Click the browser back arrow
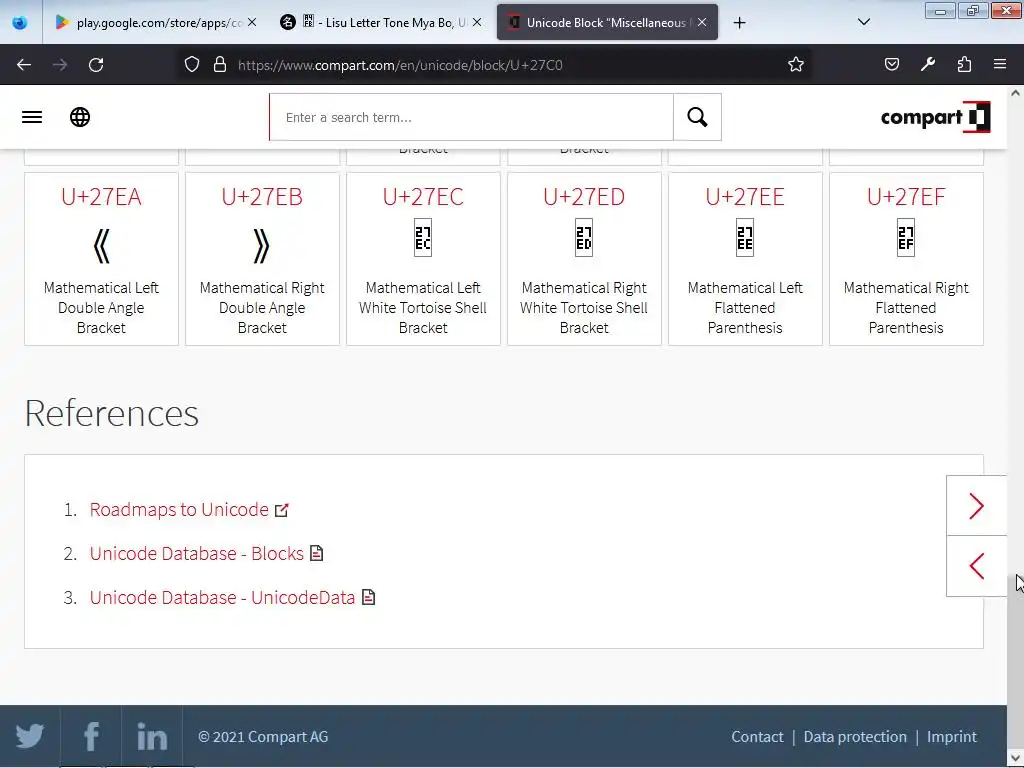1024x768 pixels. point(24,65)
